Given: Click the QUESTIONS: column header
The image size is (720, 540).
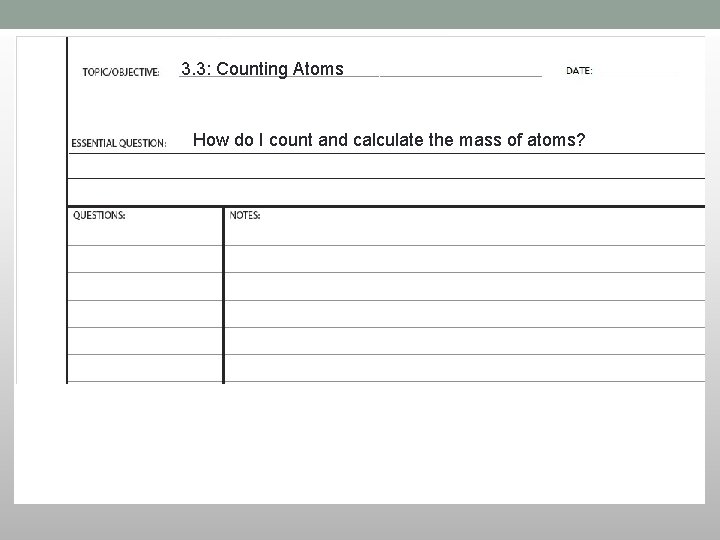Looking at the screenshot, I should (x=99, y=215).
